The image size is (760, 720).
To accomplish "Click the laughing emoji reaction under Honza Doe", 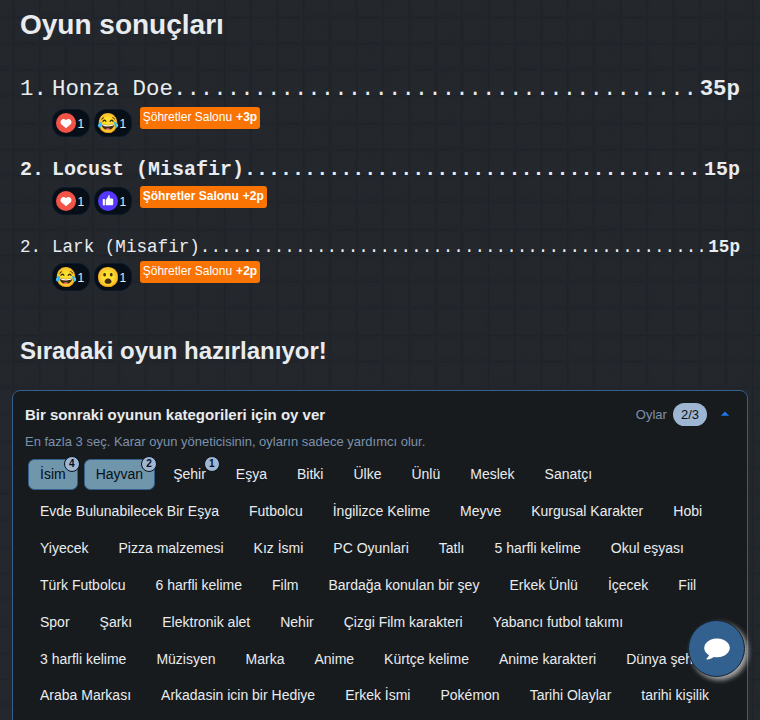I will tap(113, 123).
